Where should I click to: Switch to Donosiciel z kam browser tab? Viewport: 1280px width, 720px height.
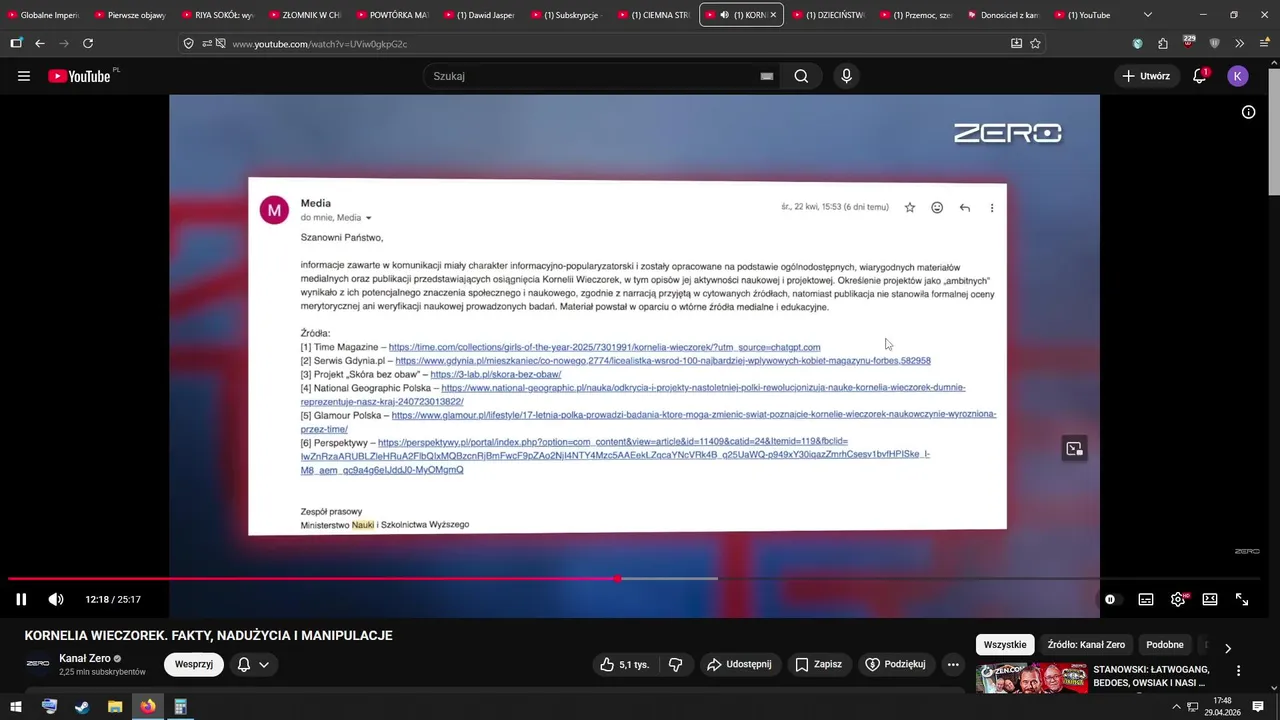pyautogui.click(x=1003, y=15)
